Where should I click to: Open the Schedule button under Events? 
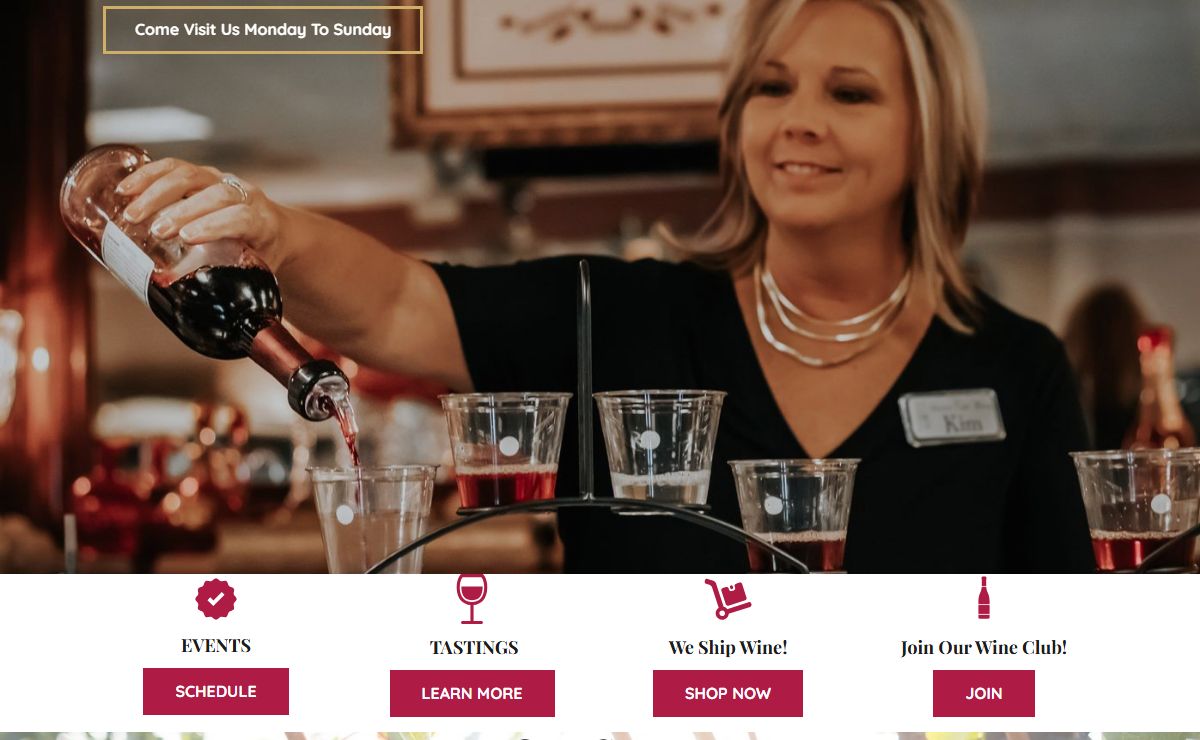point(216,691)
